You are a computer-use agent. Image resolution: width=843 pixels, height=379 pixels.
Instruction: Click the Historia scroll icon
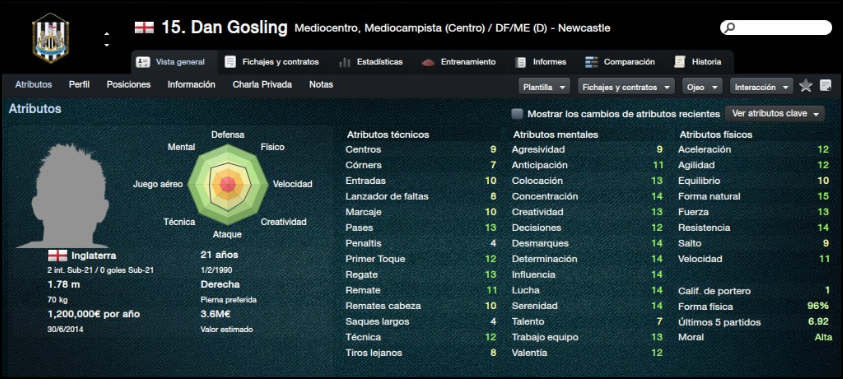point(680,62)
